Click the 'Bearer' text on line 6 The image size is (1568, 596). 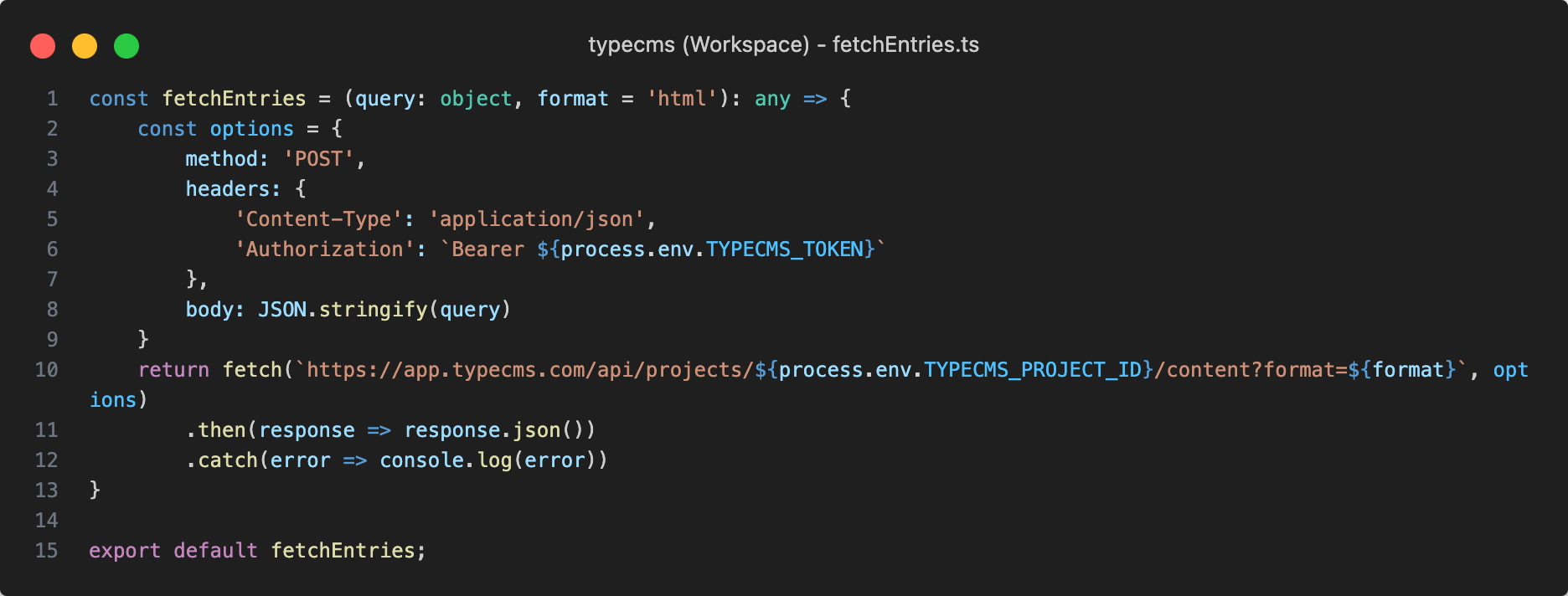(487, 249)
